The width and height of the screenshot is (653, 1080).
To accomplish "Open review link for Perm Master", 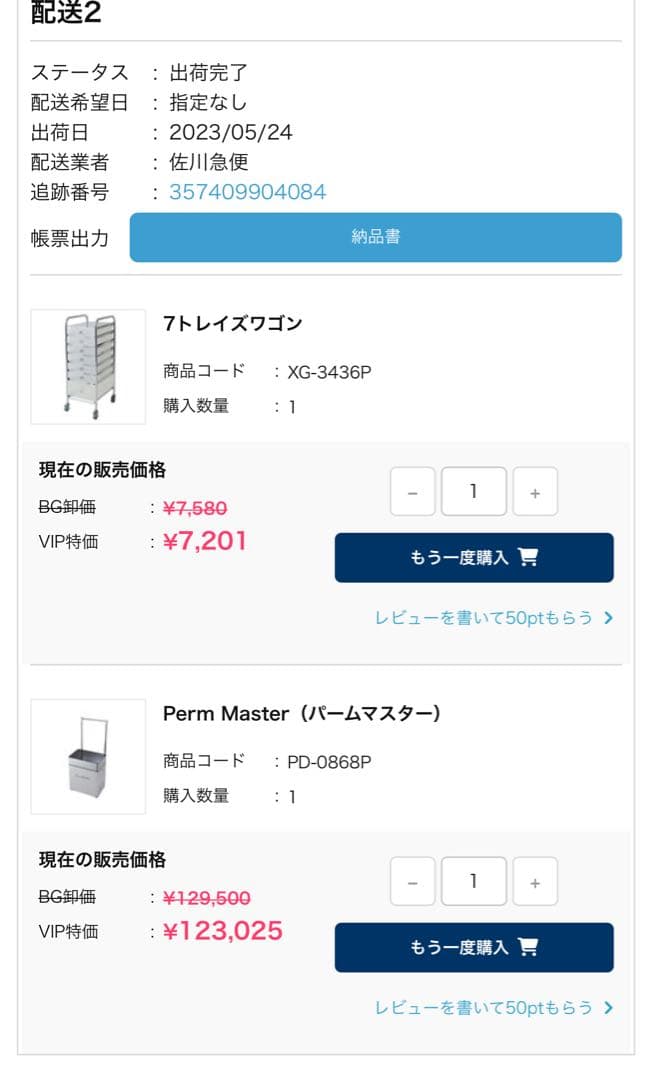I will point(484,1008).
